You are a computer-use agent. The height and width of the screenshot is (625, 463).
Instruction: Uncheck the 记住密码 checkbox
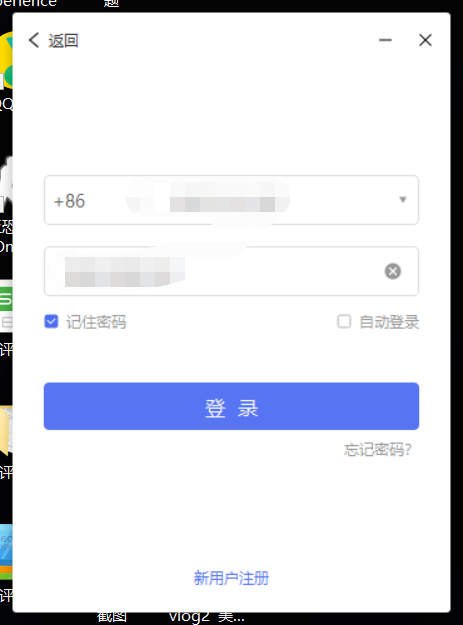pyautogui.click(x=51, y=321)
